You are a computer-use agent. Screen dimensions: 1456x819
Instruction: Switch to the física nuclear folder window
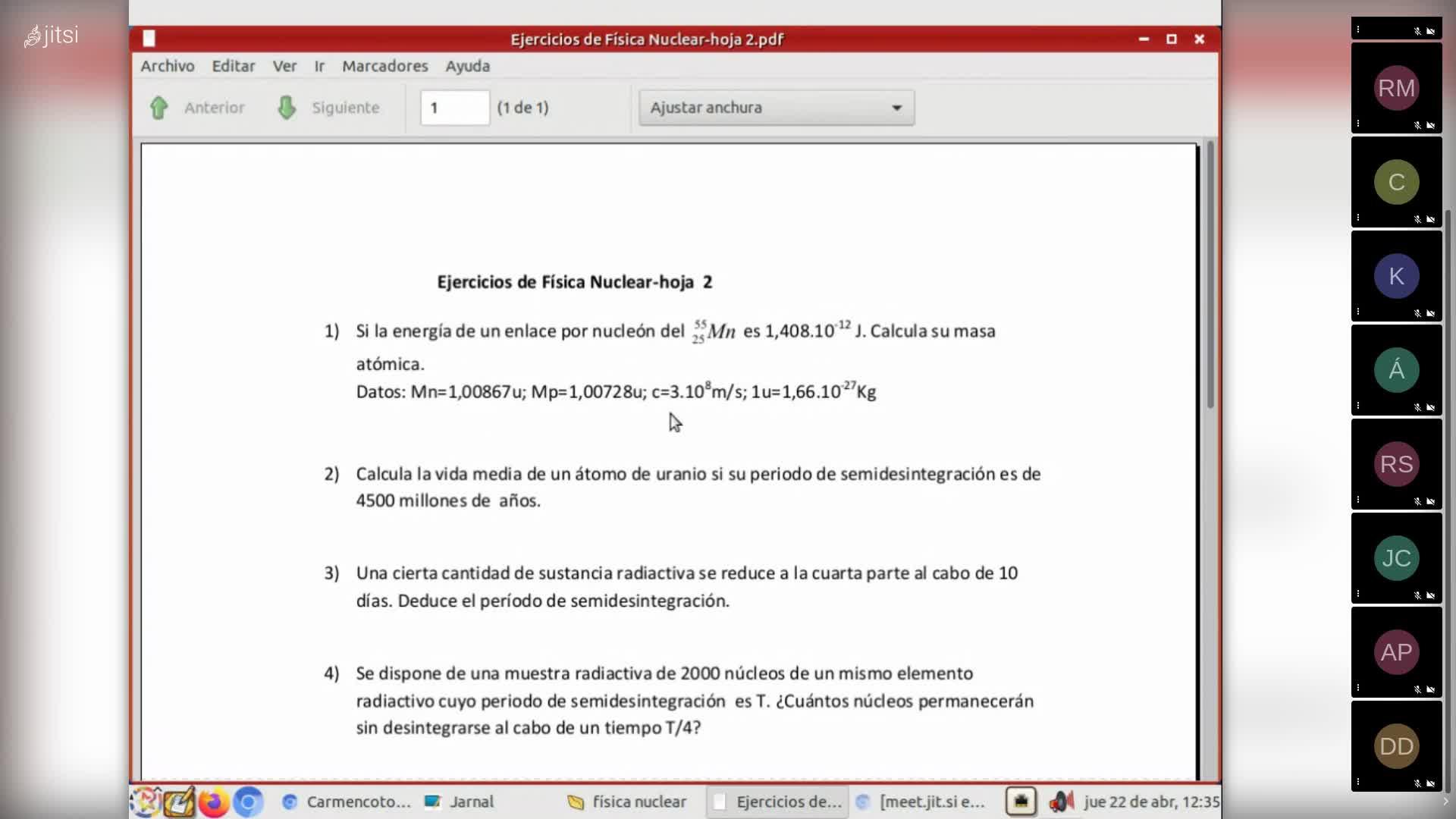click(x=628, y=802)
